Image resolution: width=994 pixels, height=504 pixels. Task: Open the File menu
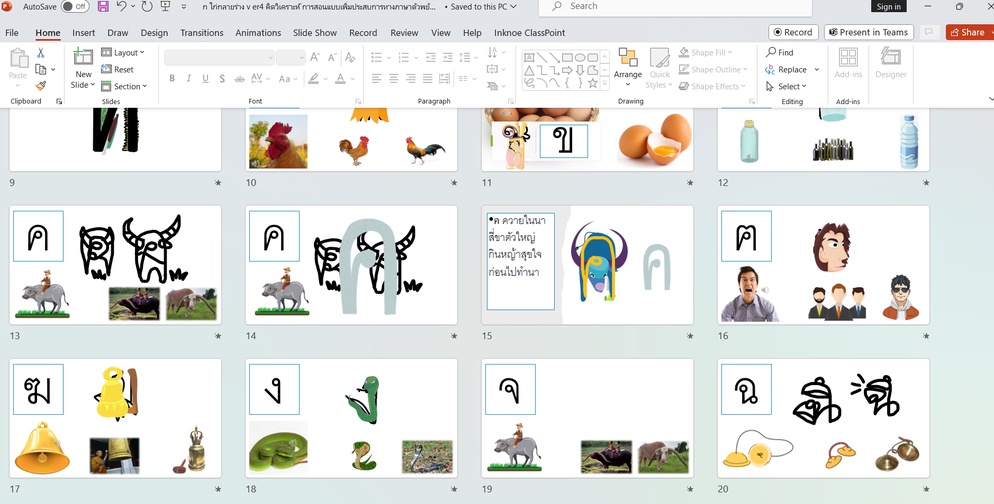[x=12, y=32]
